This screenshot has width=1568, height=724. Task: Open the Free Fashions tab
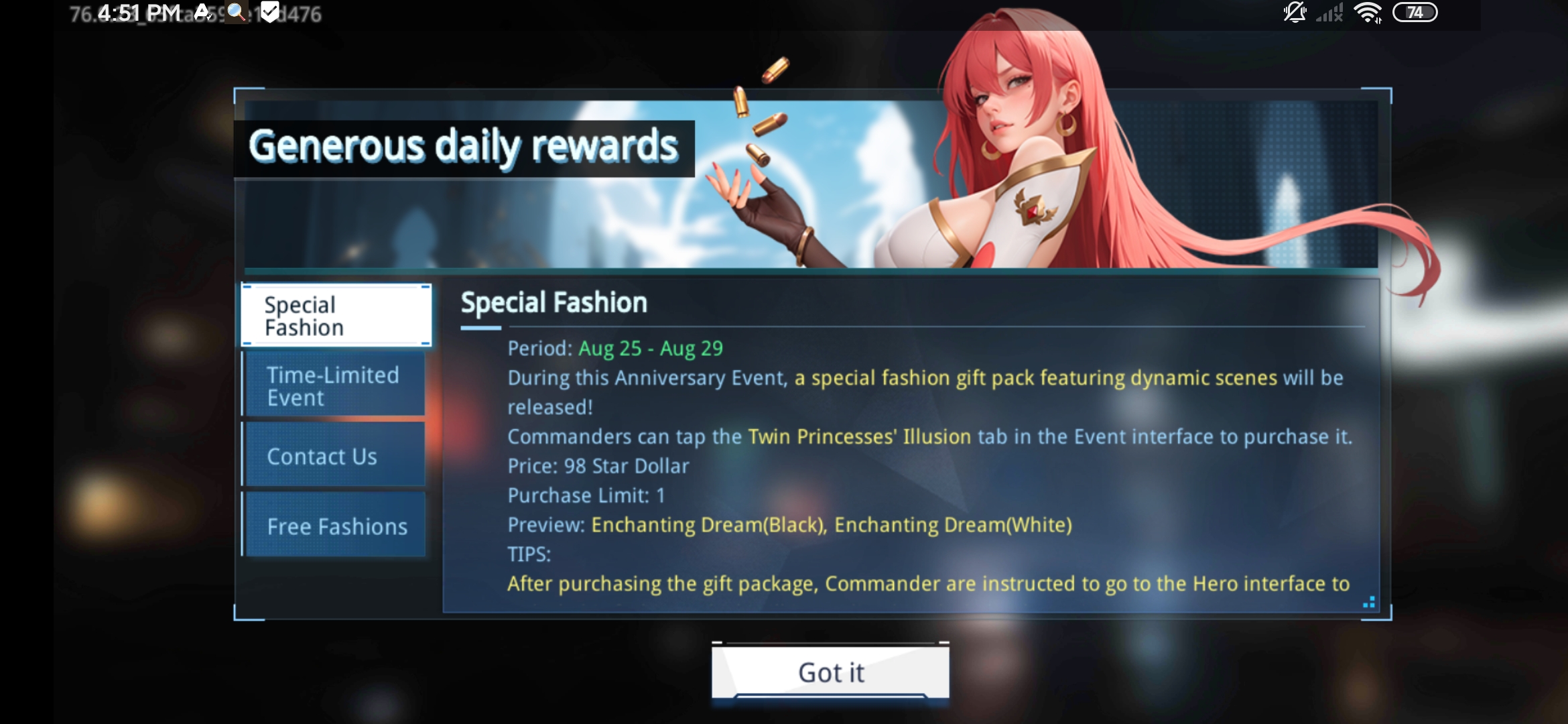click(335, 526)
